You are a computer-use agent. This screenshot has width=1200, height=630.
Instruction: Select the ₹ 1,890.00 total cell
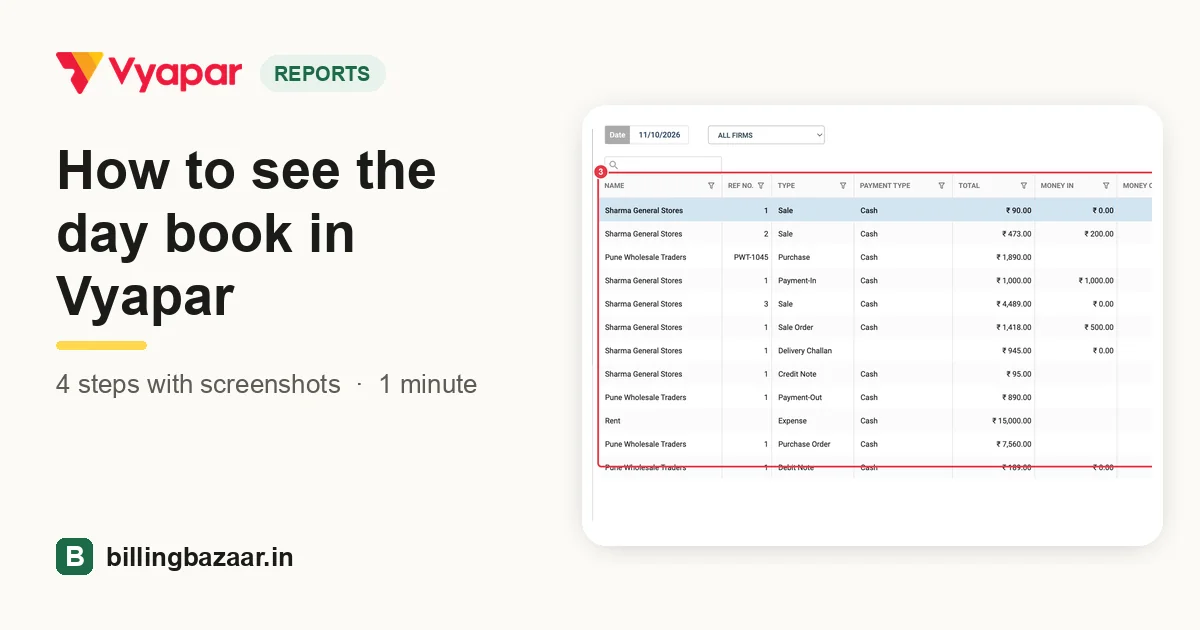[x=1013, y=257]
